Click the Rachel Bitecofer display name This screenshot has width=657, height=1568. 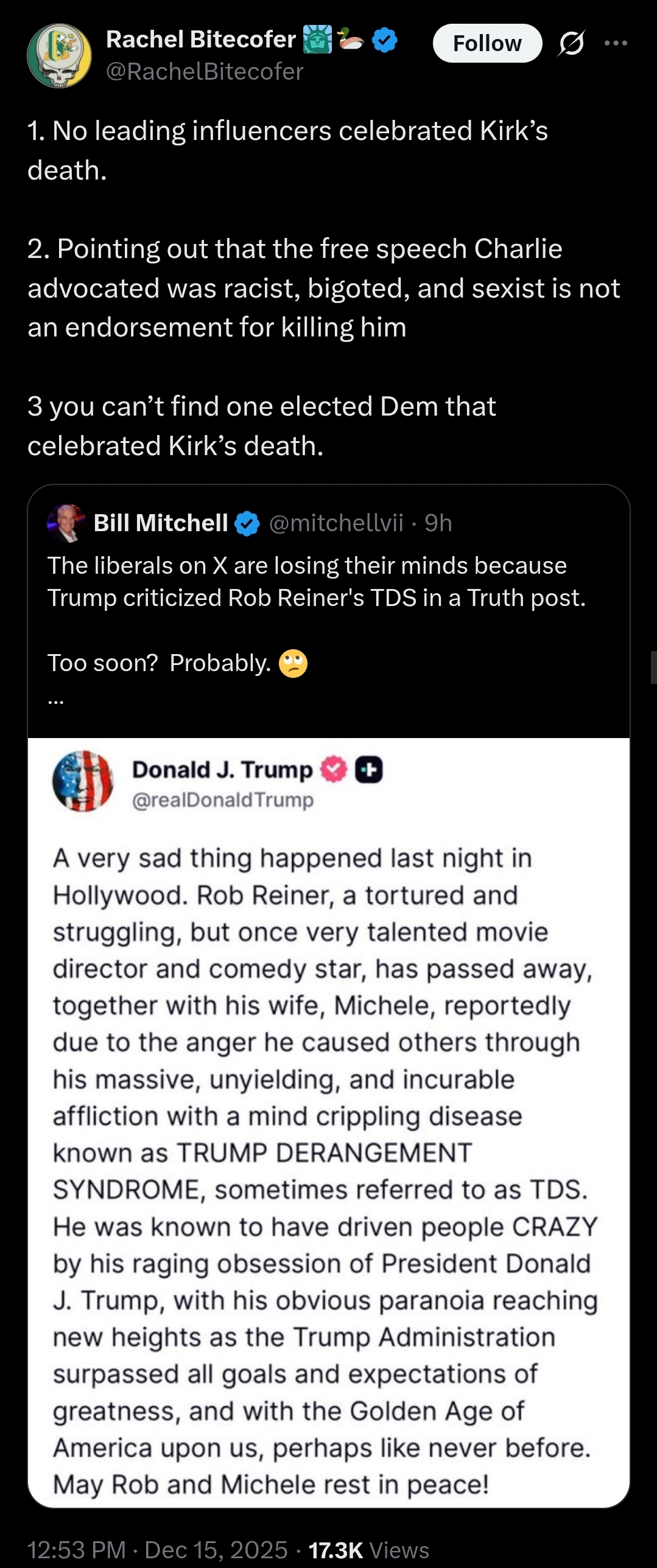click(x=201, y=40)
